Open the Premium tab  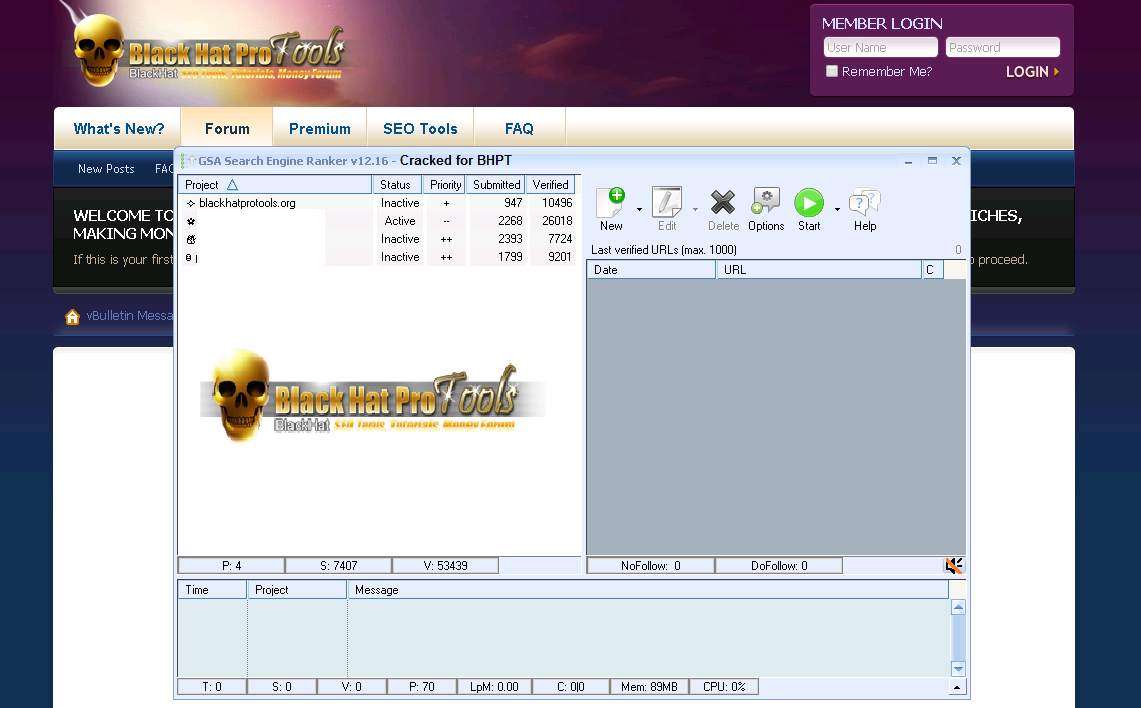point(319,129)
